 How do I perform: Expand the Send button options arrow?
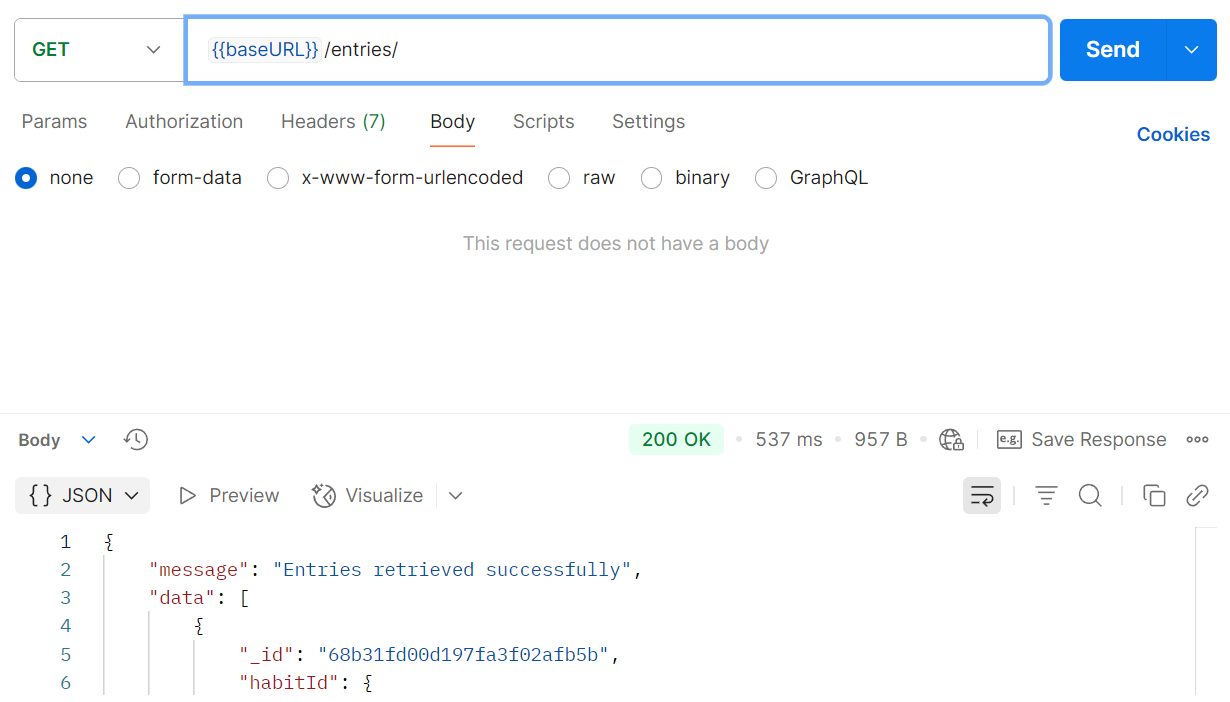[x=1191, y=49]
